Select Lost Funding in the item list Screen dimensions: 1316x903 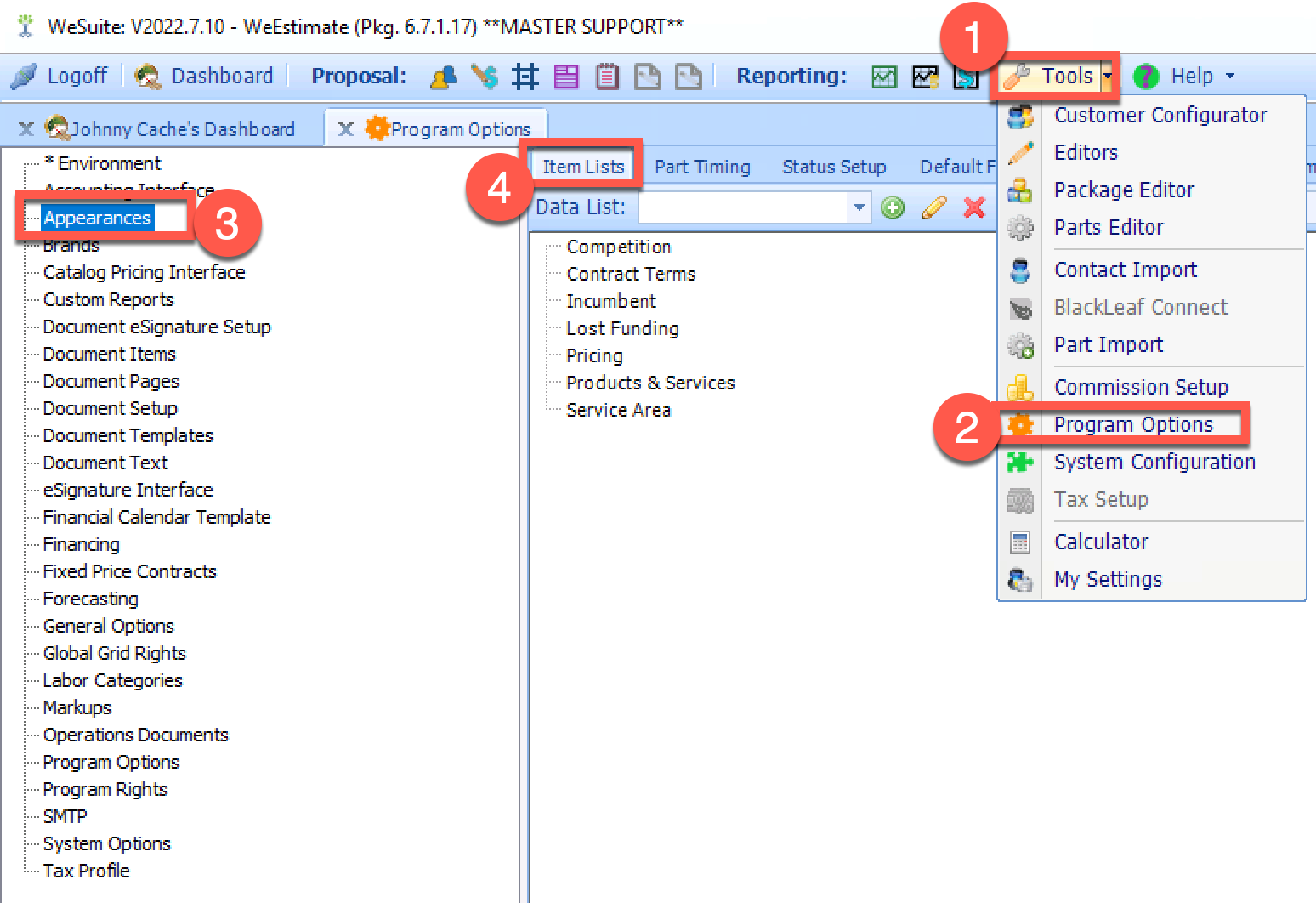[622, 328]
